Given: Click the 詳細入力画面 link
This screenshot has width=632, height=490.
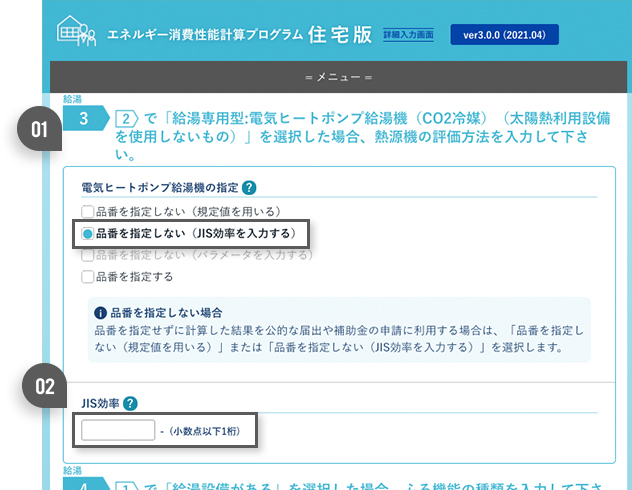Looking at the screenshot, I should (408, 35).
